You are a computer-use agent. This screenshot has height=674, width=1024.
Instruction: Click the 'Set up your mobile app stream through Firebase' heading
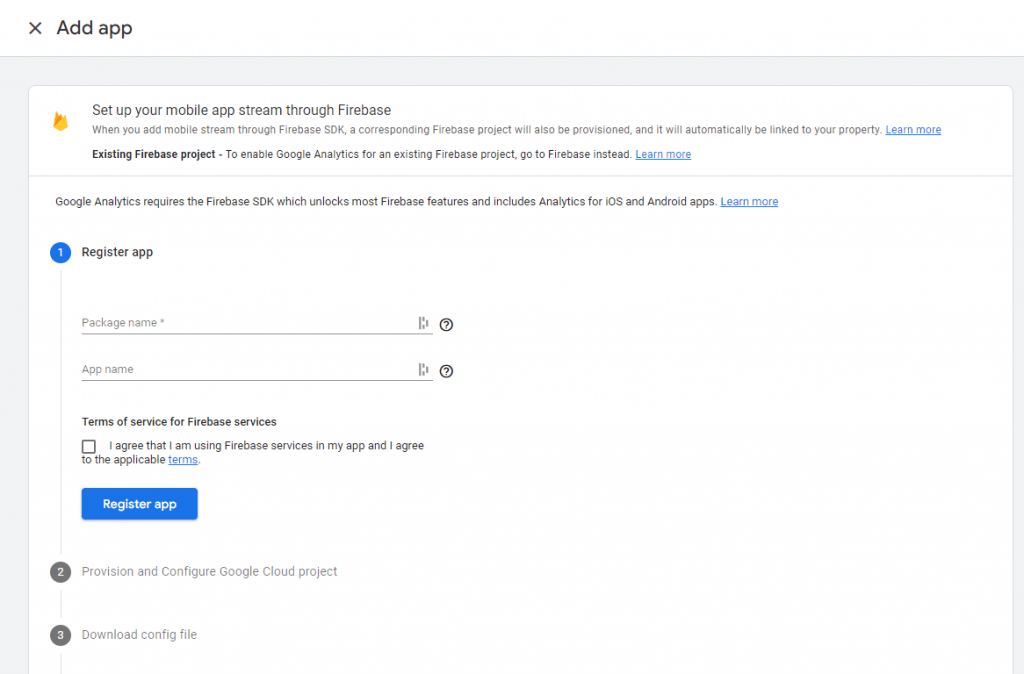(242, 110)
